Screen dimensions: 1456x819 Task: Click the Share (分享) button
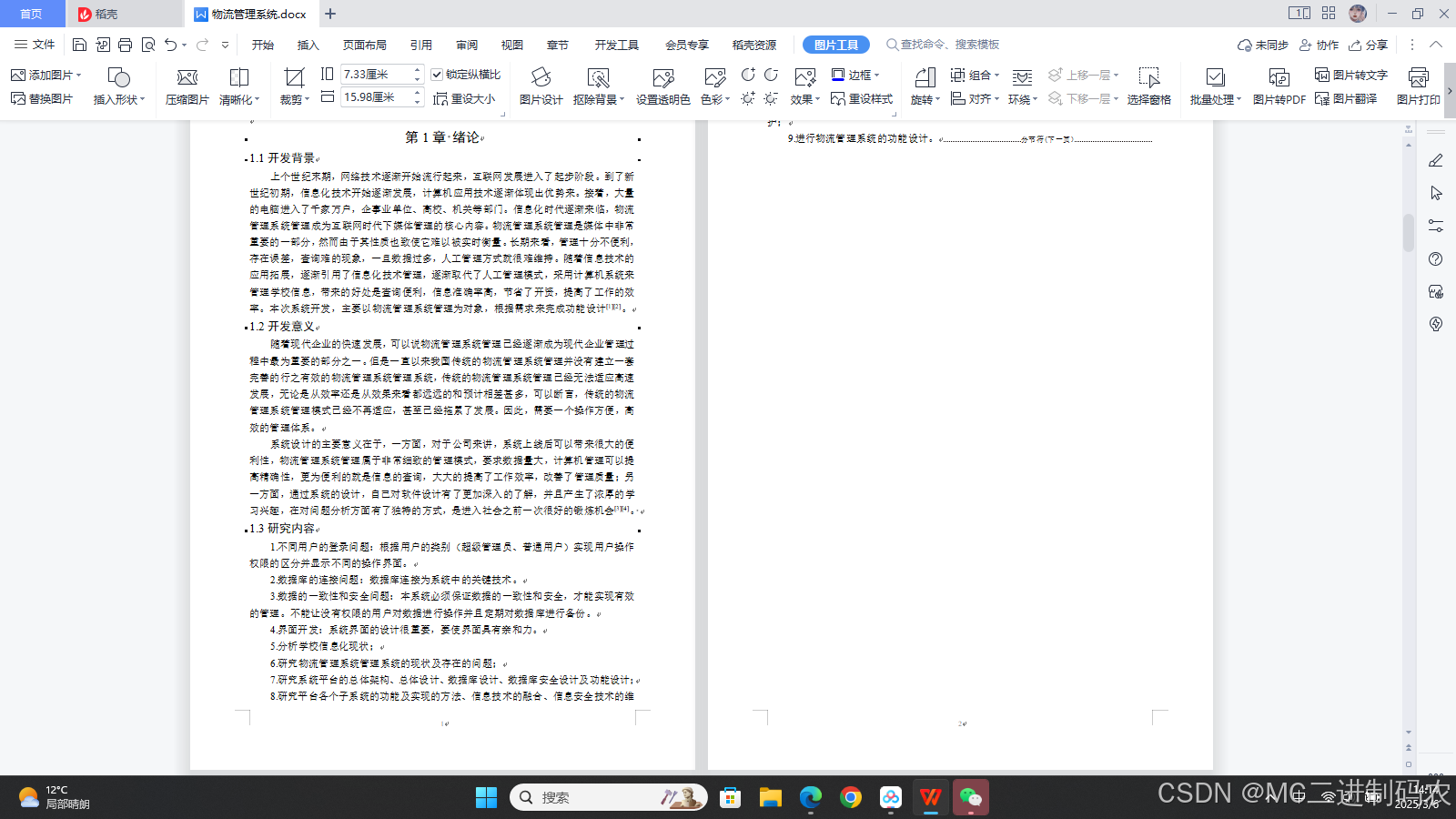coord(1369,45)
